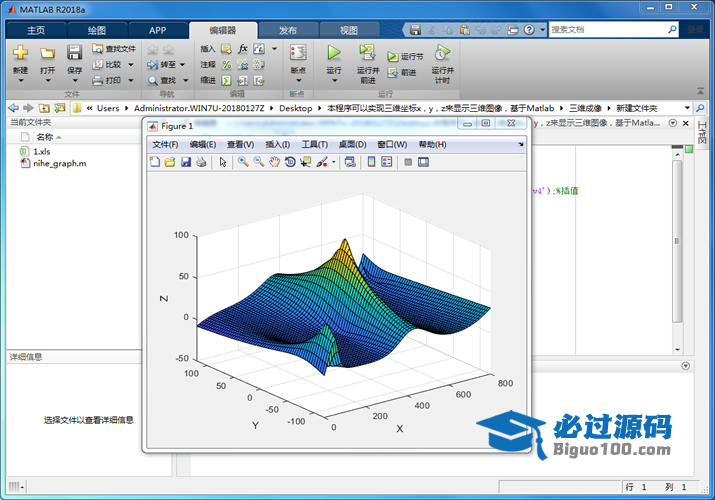Image resolution: width=715 pixels, height=500 pixels.
Task: Click the Show Plot Tools icon
Action: 423,162
